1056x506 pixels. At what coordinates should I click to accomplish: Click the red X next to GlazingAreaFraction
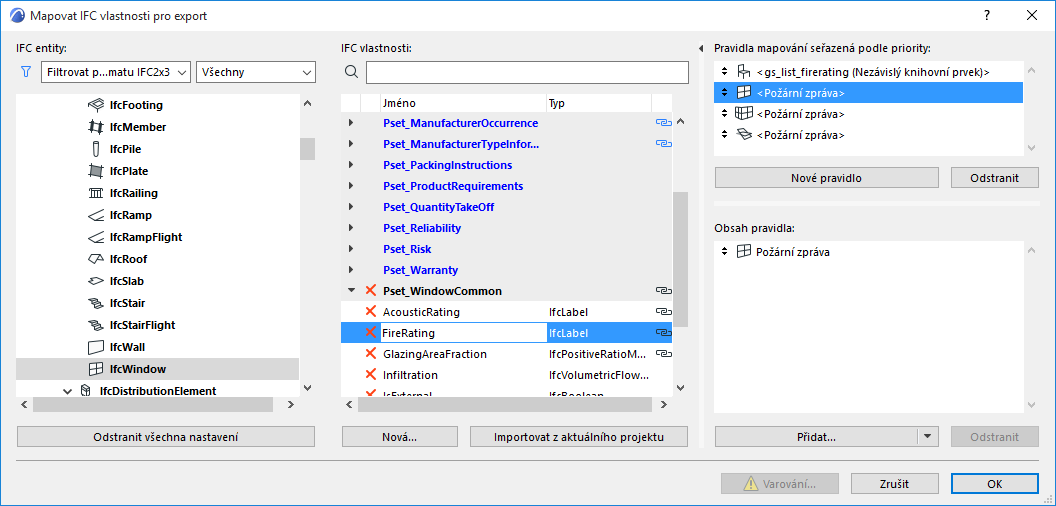coord(370,353)
